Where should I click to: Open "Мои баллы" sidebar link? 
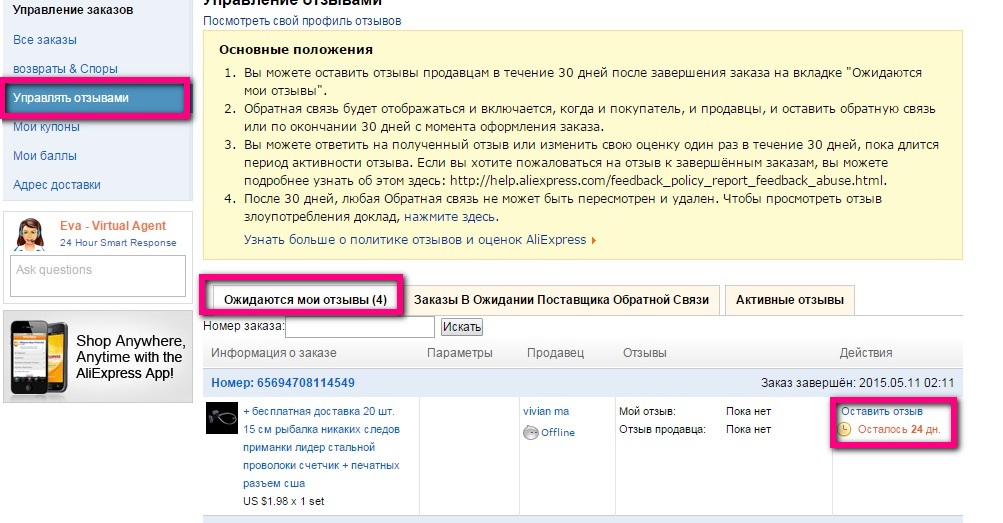(45, 156)
